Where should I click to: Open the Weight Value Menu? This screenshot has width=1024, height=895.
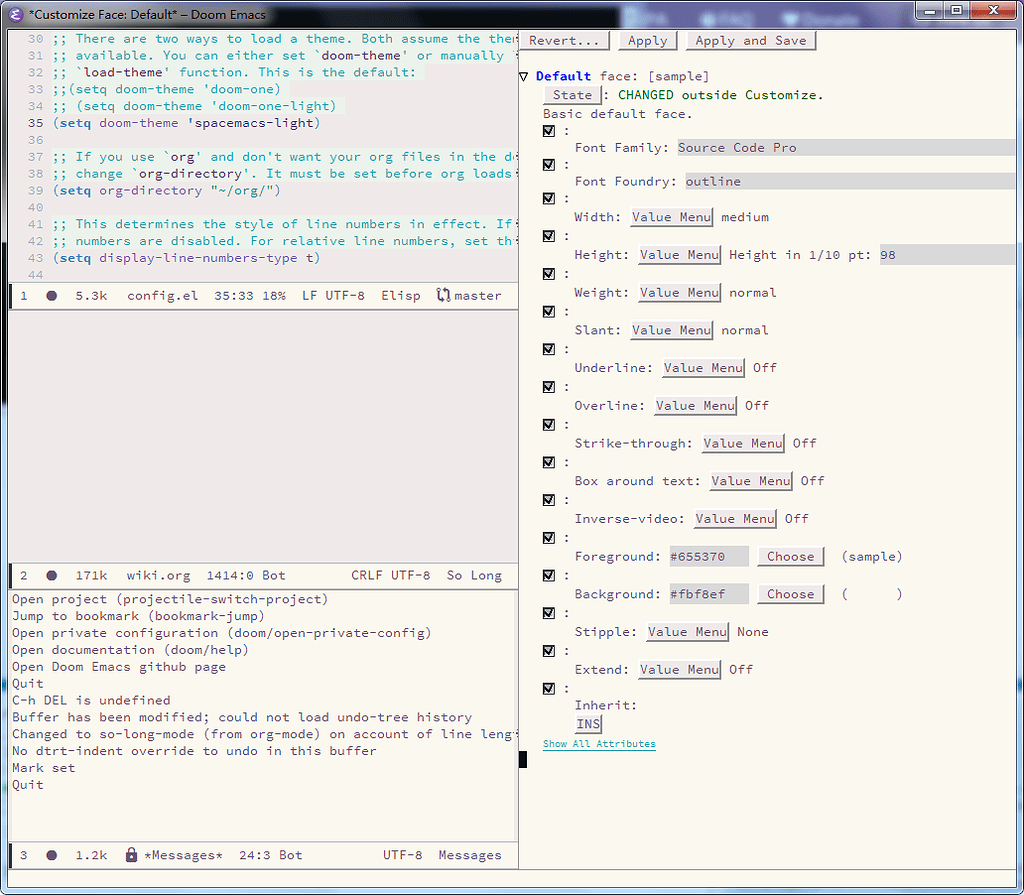click(679, 292)
